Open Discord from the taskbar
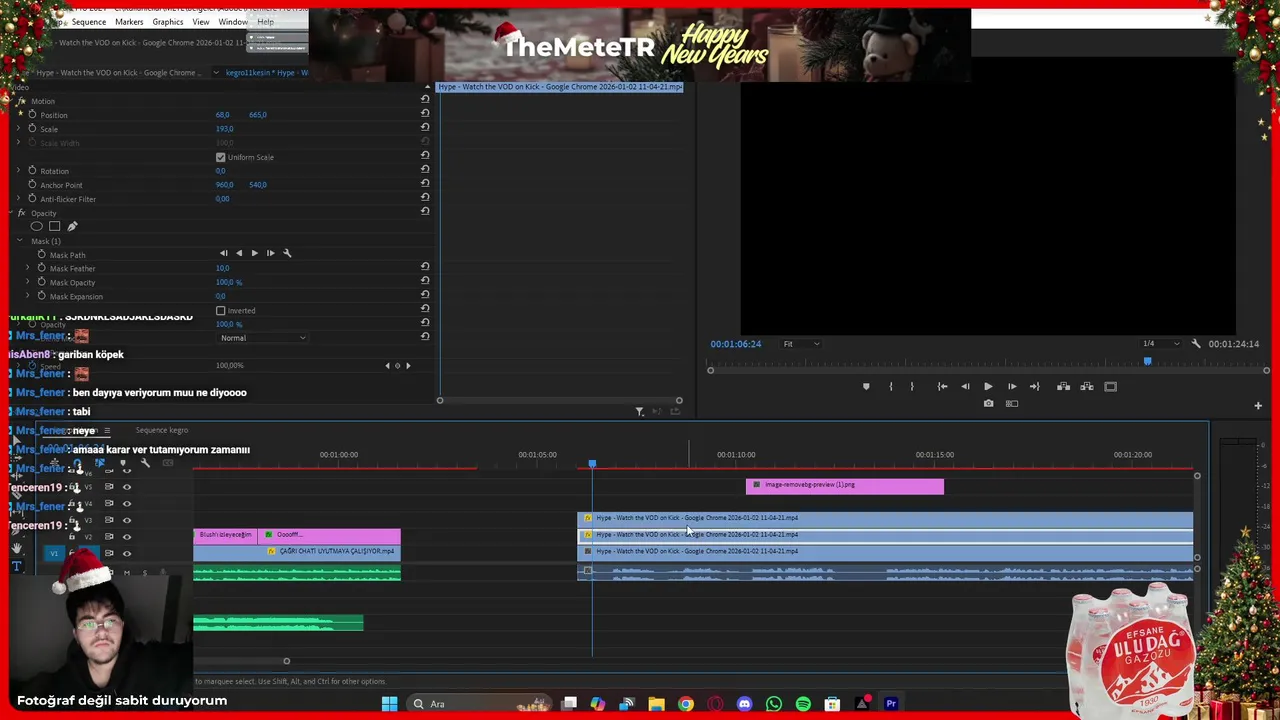The height and width of the screenshot is (720, 1280). [744, 704]
